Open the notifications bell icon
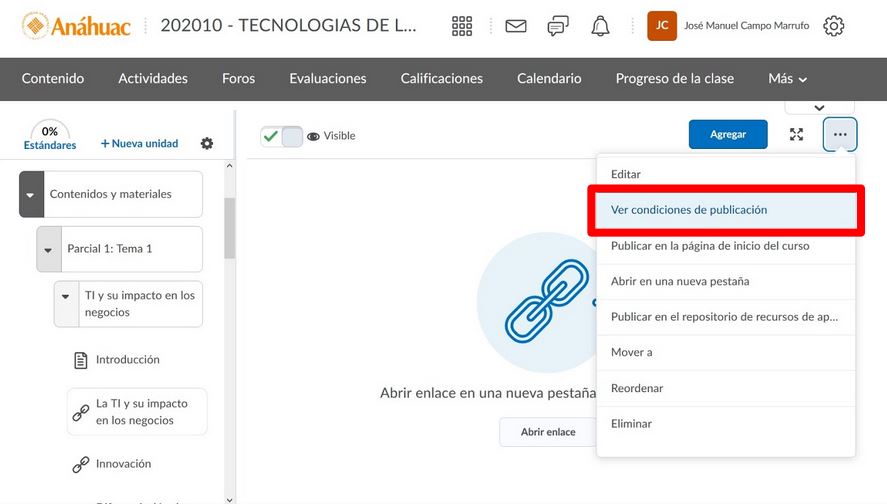This screenshot has height=504, width=887. click(x=600, y=26)
